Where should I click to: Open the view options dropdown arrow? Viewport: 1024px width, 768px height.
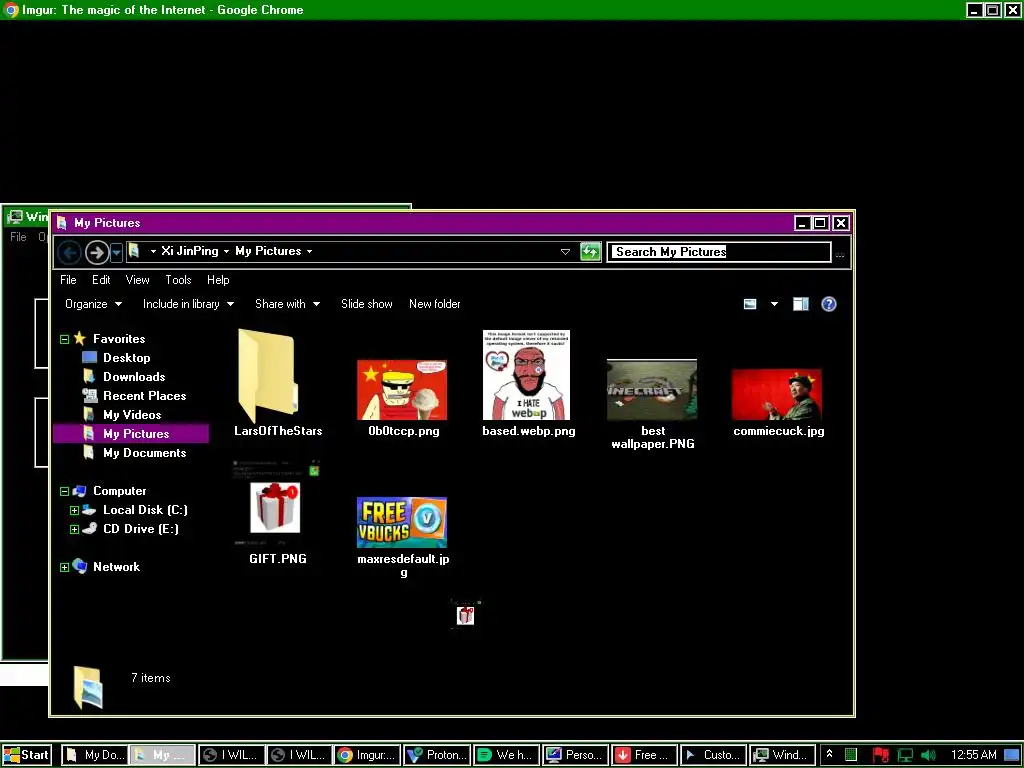coord(774,304)
